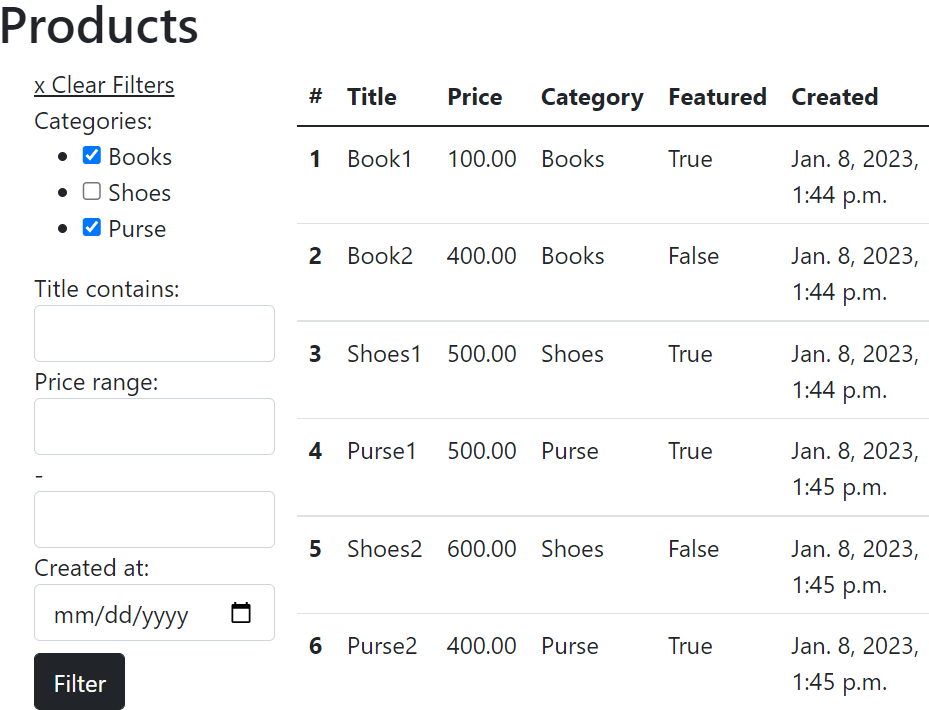Click the Title column header
Screen dimensions: 929x710
(372, 97)
